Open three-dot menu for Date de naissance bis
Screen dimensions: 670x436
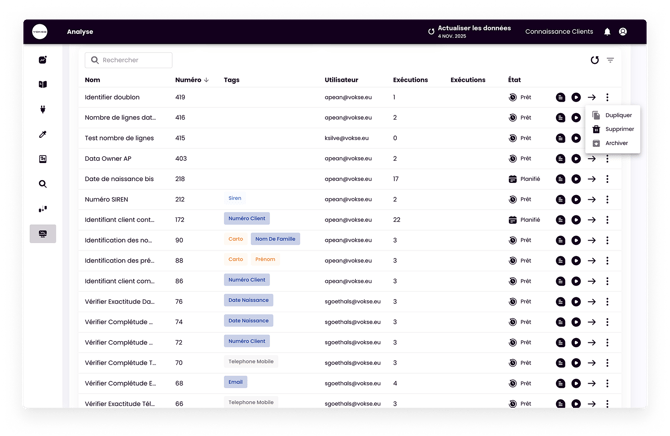point(607,179)
